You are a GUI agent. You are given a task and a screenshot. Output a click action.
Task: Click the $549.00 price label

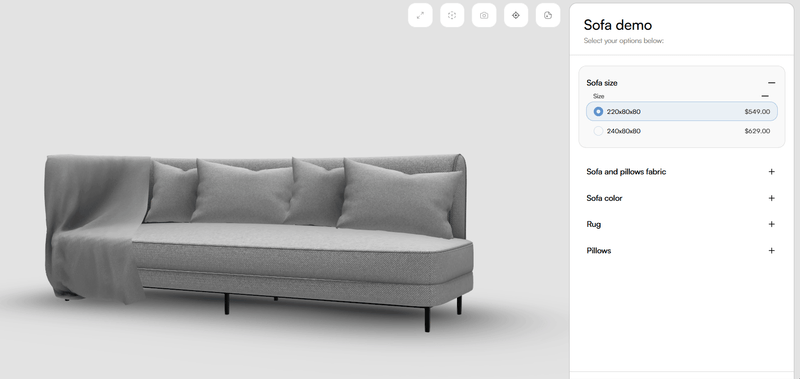(757, 111)
